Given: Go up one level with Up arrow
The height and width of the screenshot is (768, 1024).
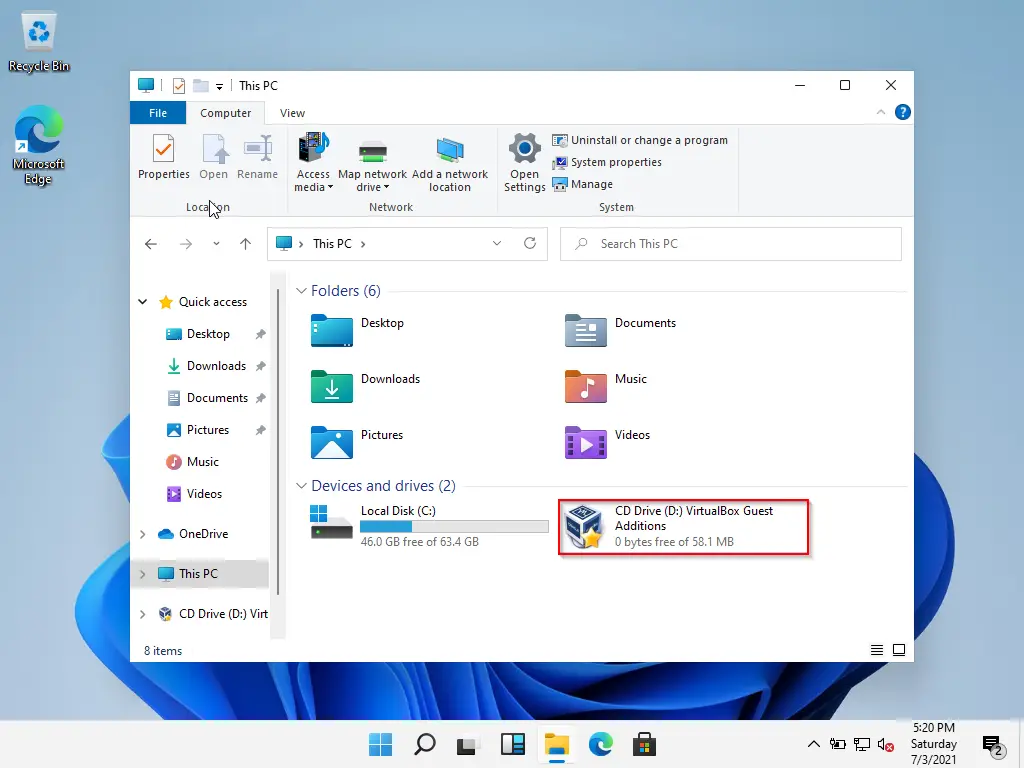Looking at the screenshot, I should click(246, 244).
